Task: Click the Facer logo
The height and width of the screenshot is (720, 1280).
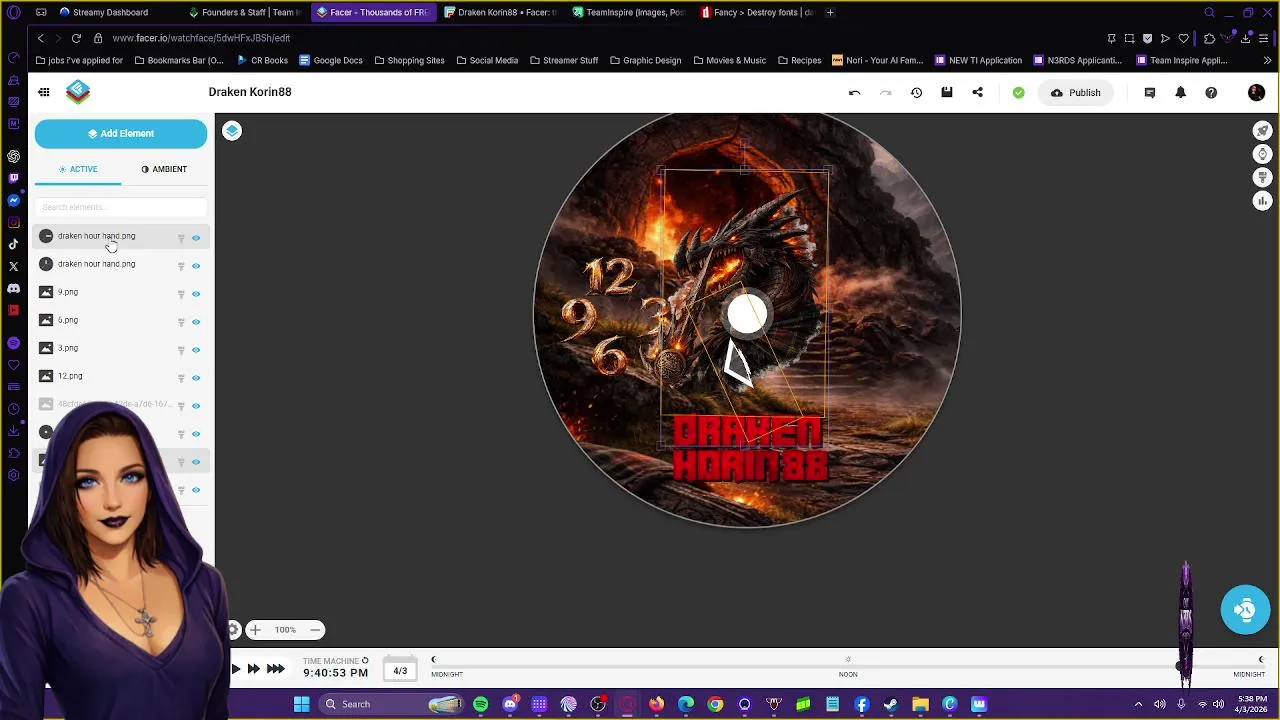Action: tap(78, 92)
